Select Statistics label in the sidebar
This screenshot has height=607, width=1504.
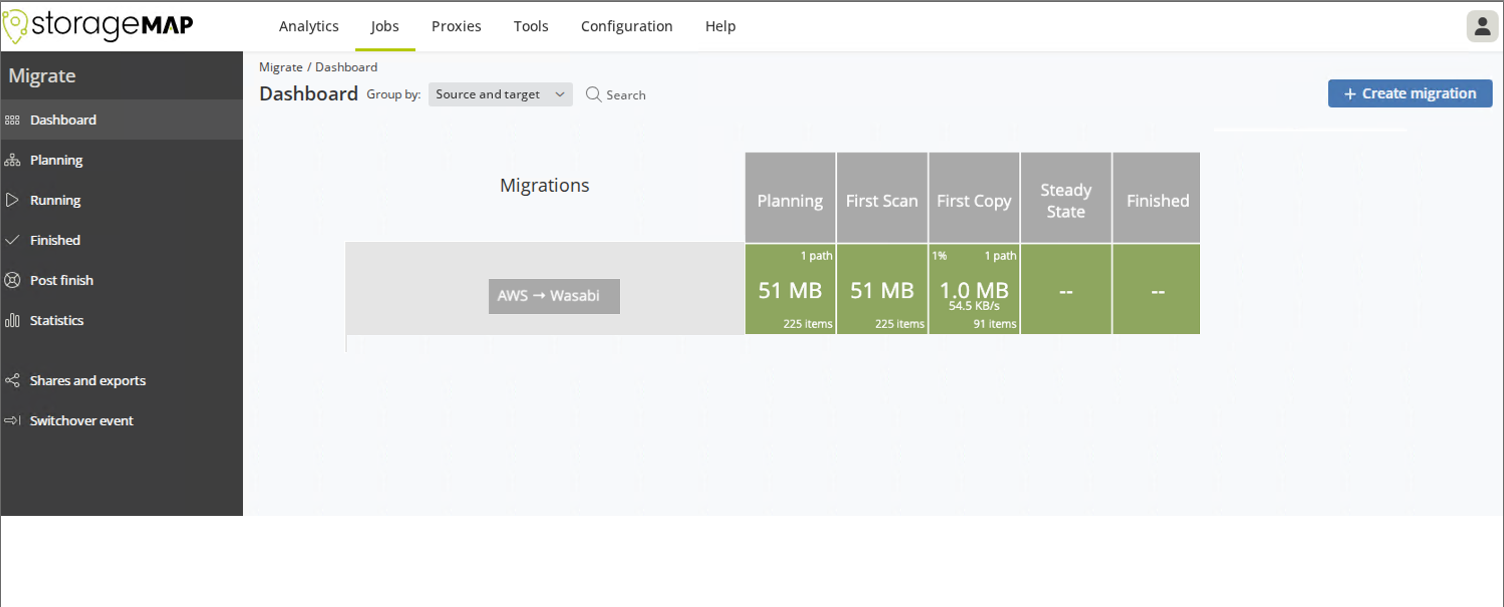pos(57,320)
